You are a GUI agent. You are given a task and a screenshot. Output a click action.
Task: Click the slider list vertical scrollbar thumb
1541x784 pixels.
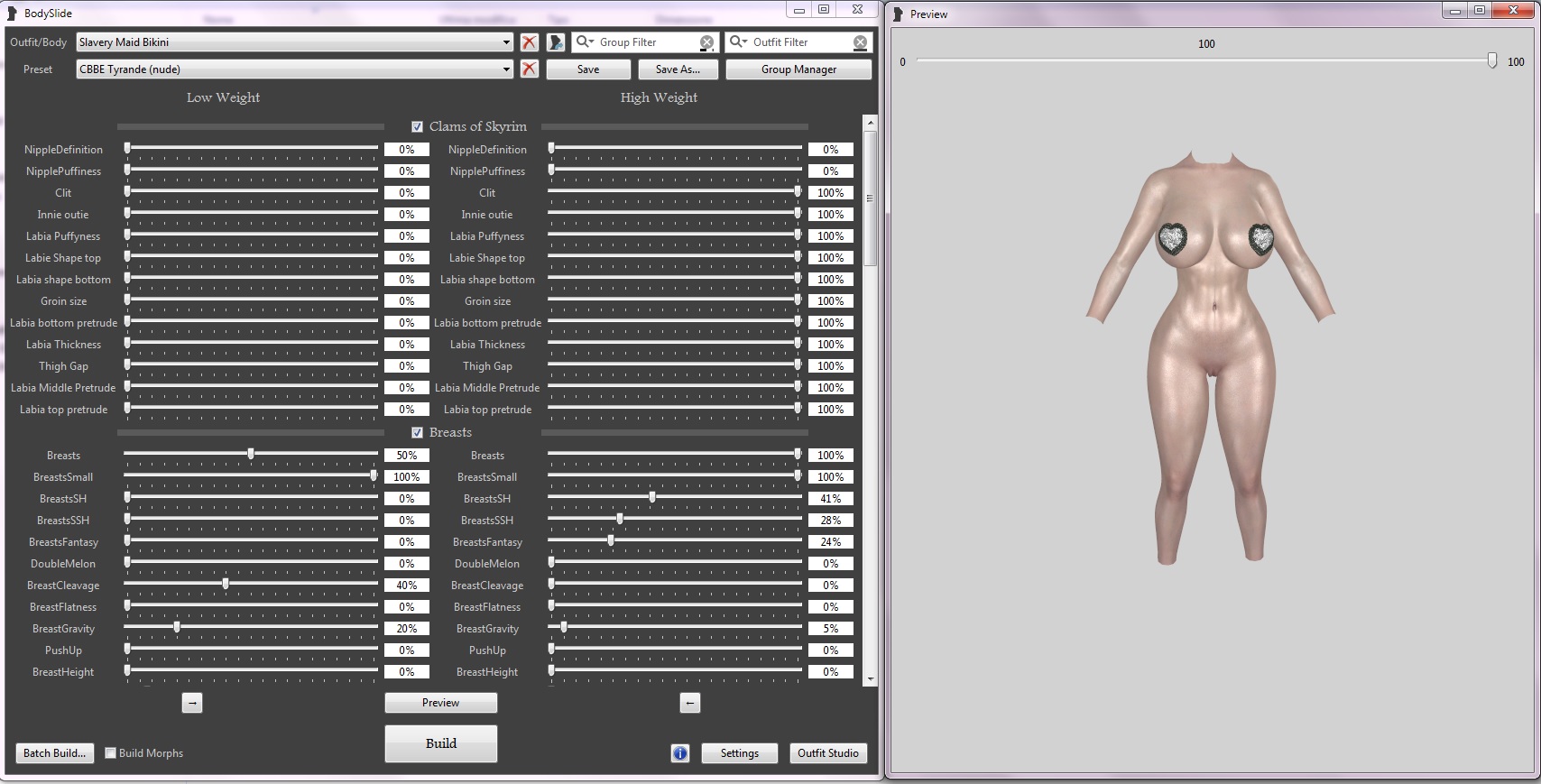[871, 198]
